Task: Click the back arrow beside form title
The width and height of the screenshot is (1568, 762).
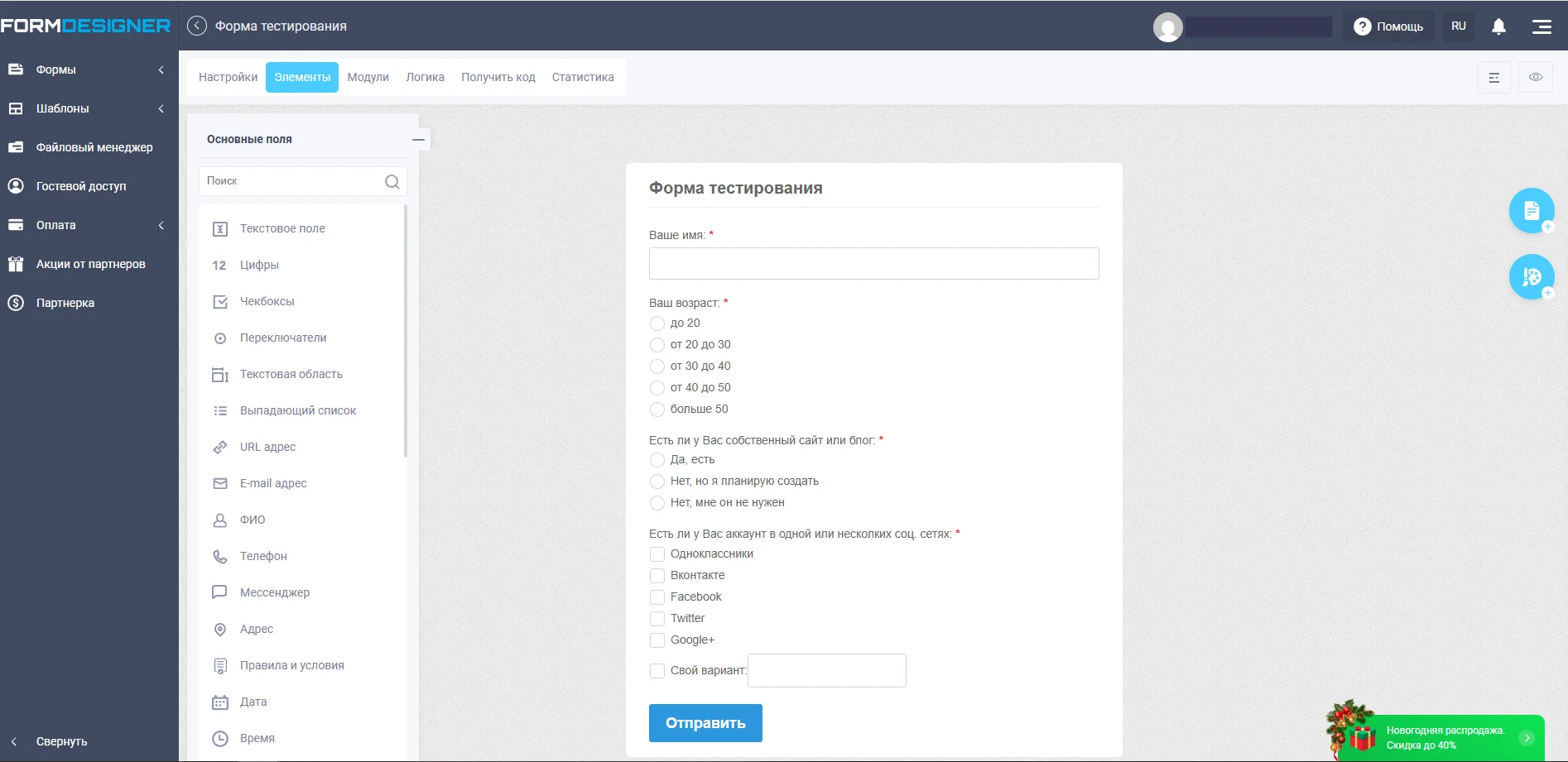Action: coord(197,26)
